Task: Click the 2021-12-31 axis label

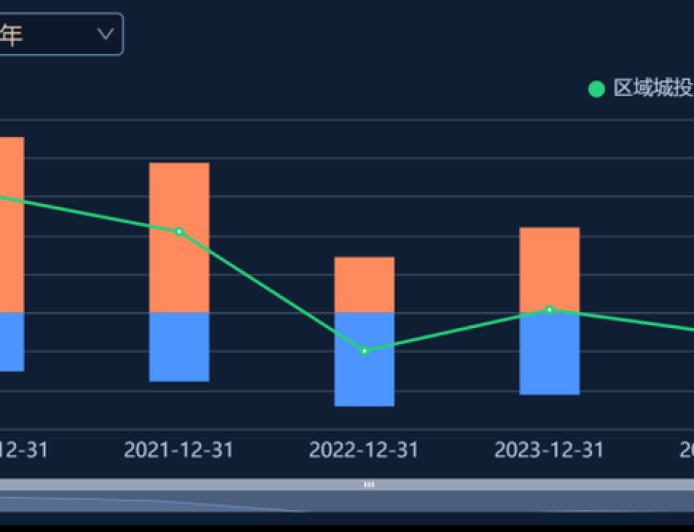Action: (x=179, y=450)
